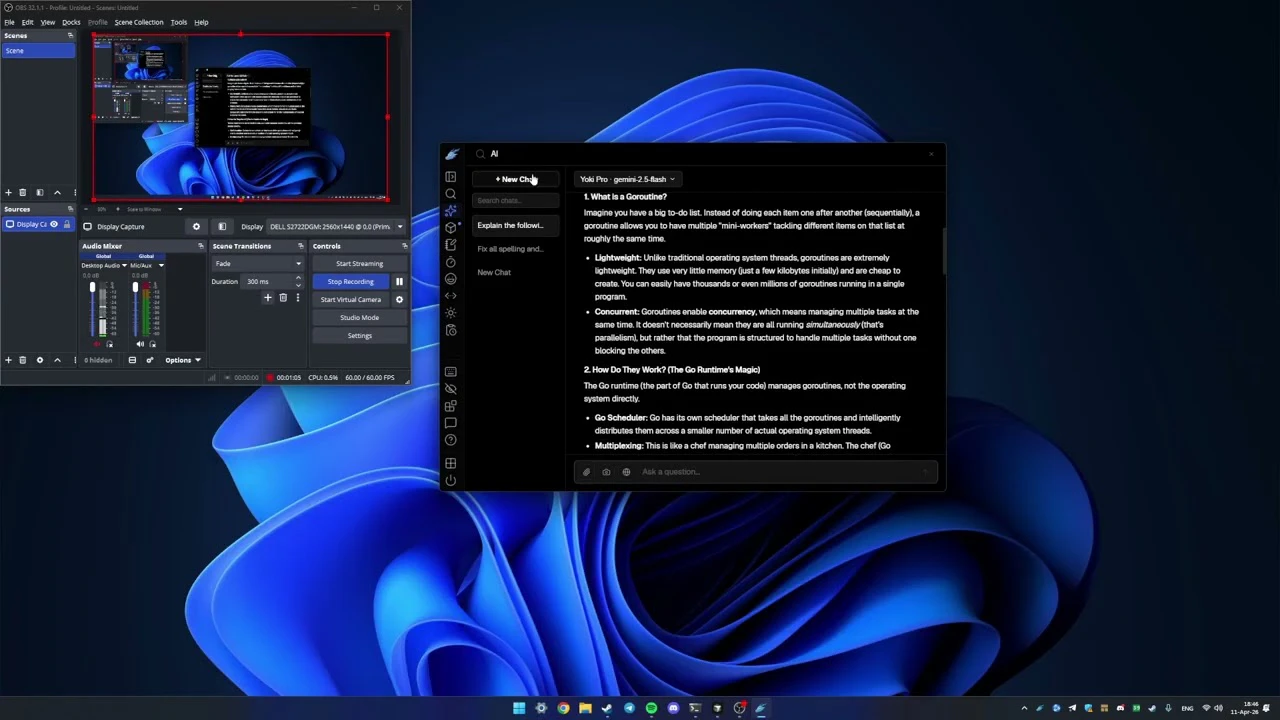This screenshot has width=1280, height=720.
Task: Open Display Capture properties gear icon
Action: click(196, 227)
